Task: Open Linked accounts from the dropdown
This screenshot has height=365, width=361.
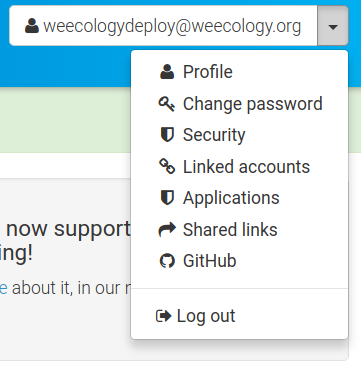Action: coord(240,166)
